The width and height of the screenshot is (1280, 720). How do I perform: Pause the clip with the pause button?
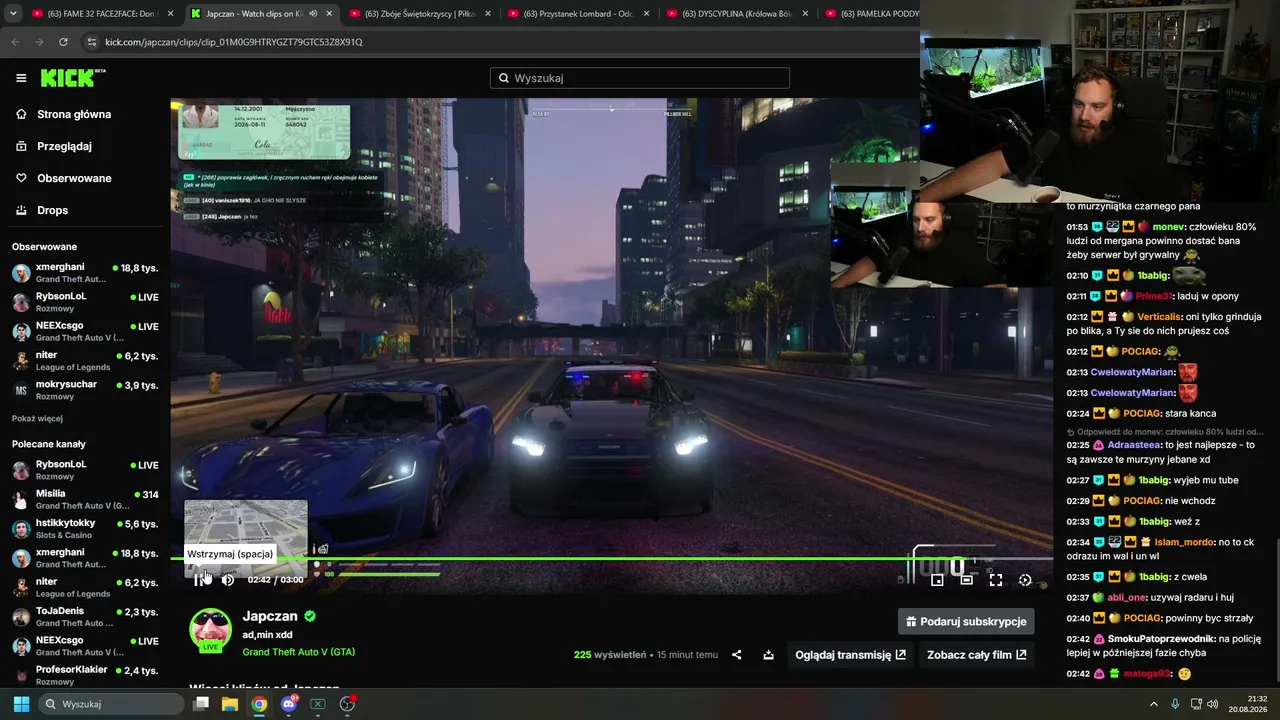click(198, 579)
